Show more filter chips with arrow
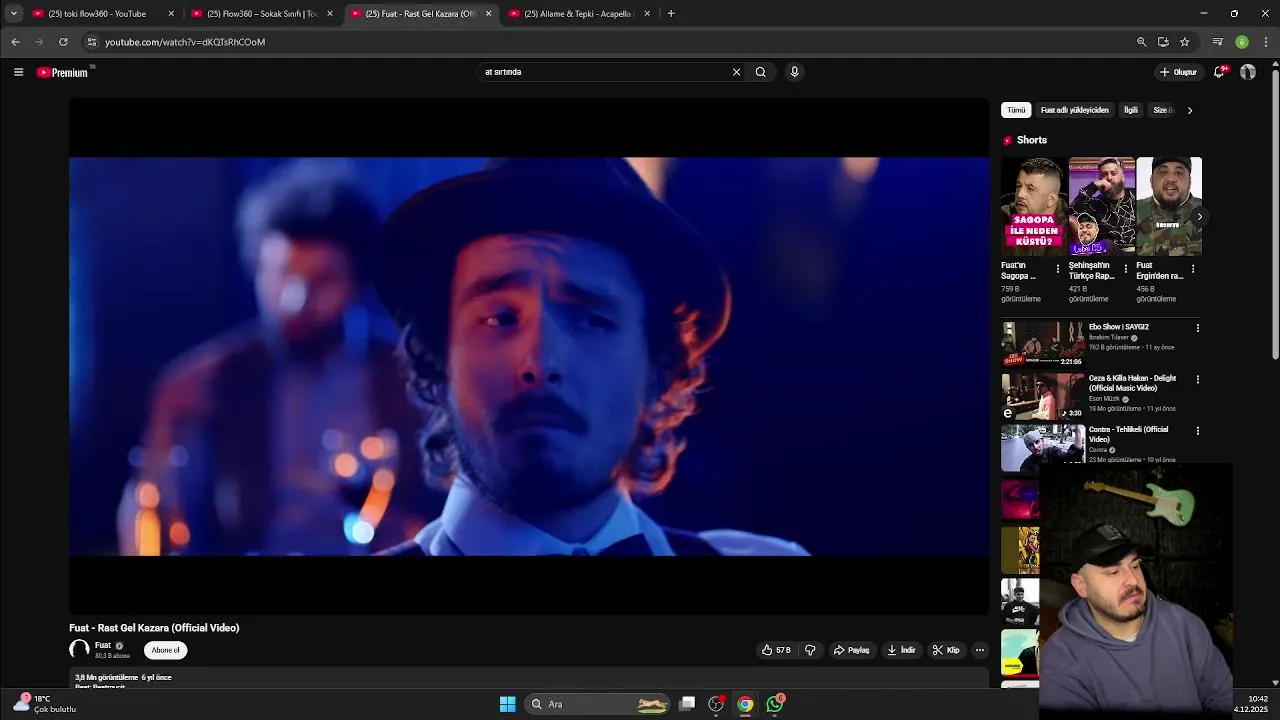Viewport: 1280px width, 720px height. click(x=1190, y=110)
